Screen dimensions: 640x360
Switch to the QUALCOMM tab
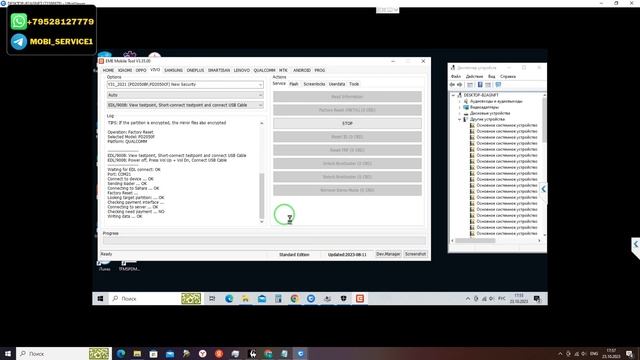click(x=264, y=70)
